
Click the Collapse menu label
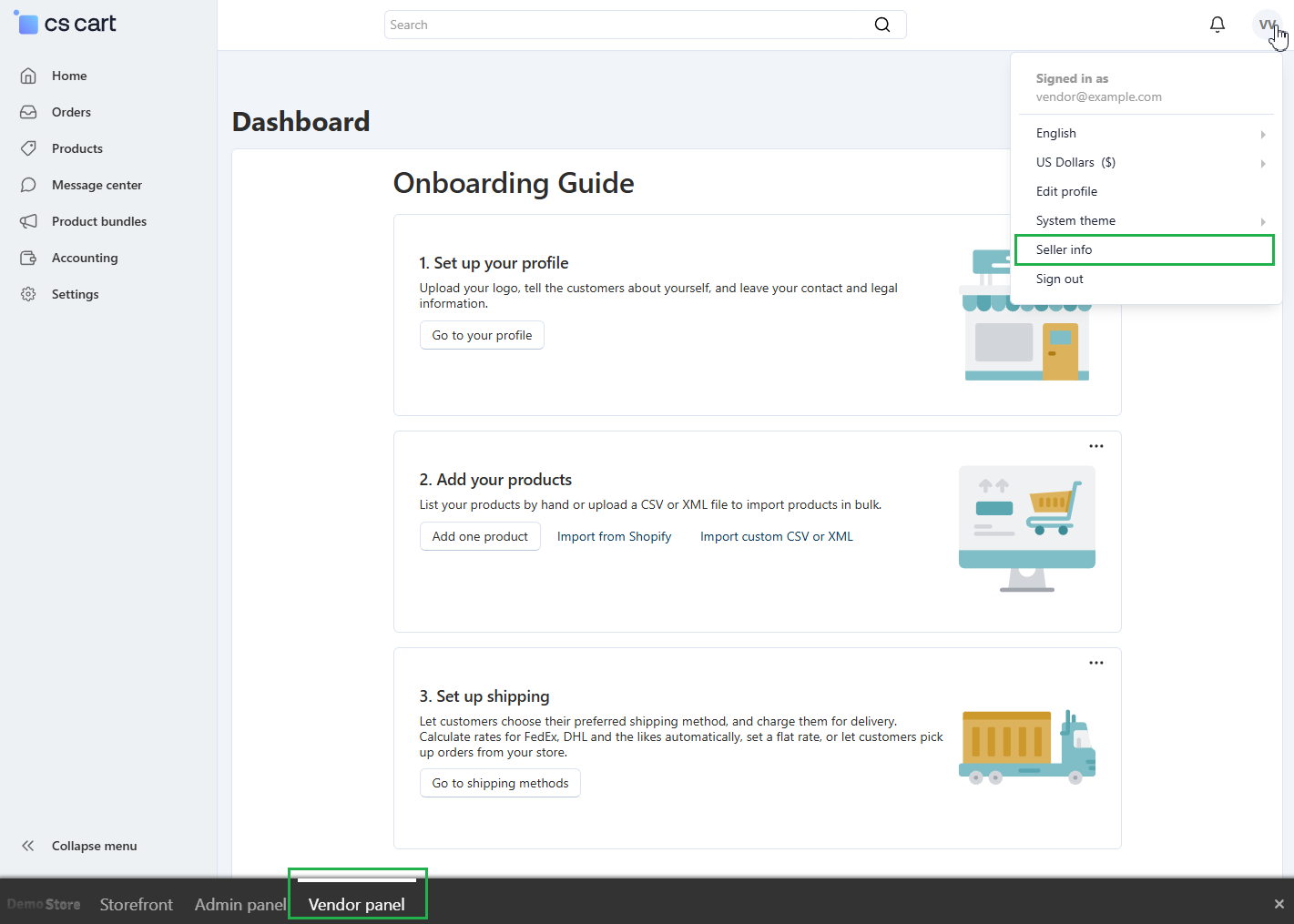point(95,846)
